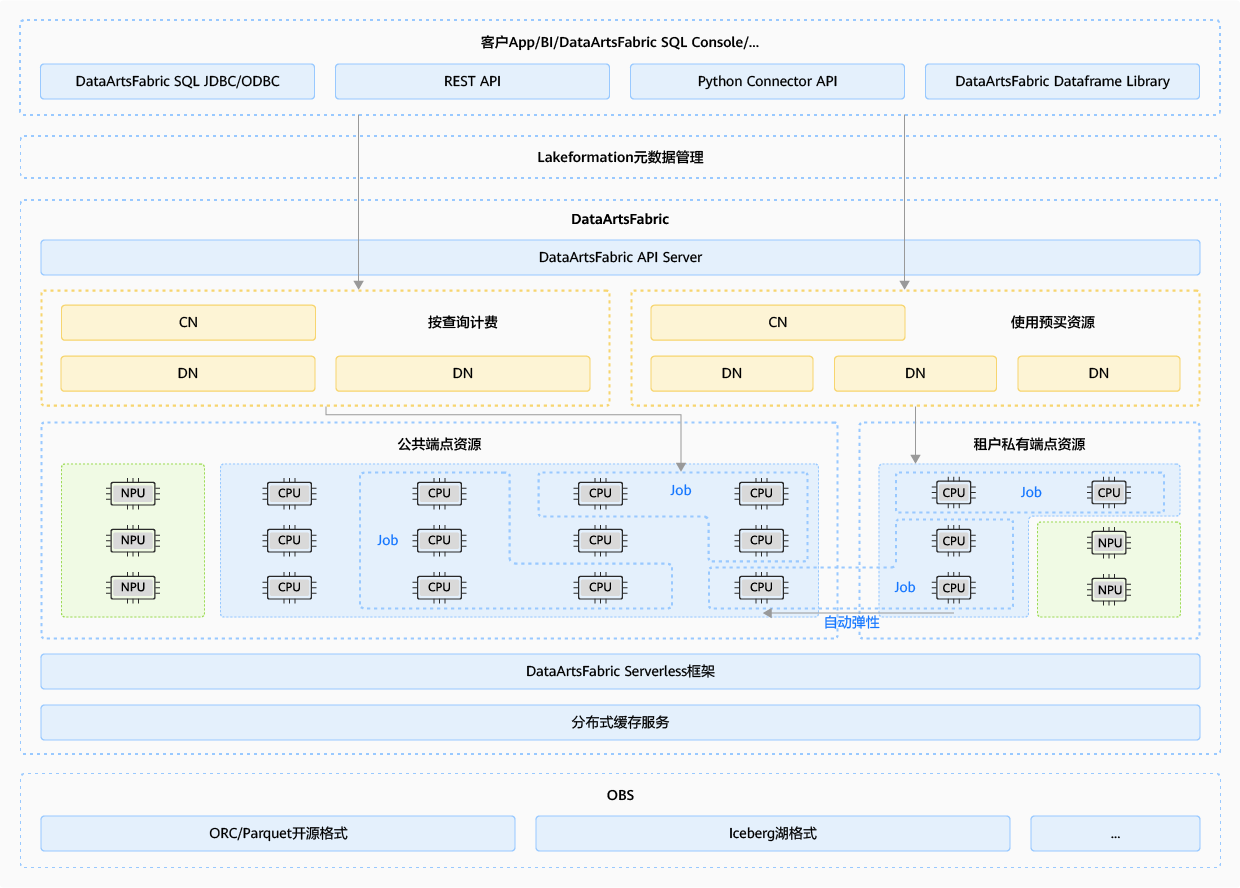Screen dimensions: 1240x888
Task: Click the 使用预买资源 label
Action: [x=1052, y=323]
